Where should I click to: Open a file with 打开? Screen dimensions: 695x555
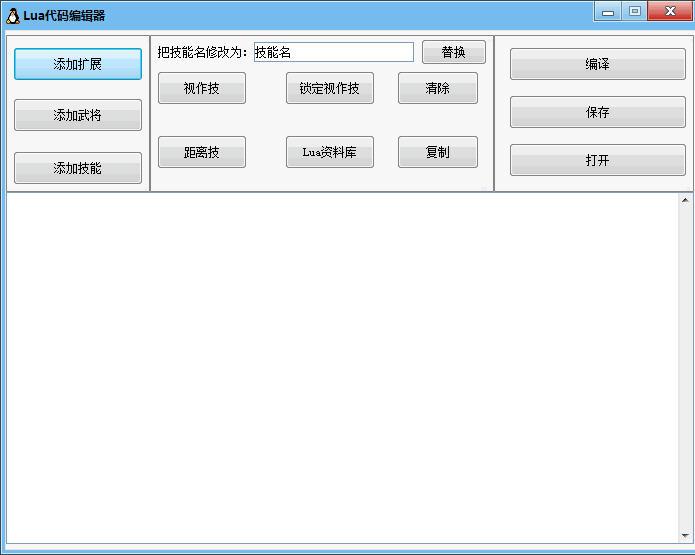click(x=597, y=160)
